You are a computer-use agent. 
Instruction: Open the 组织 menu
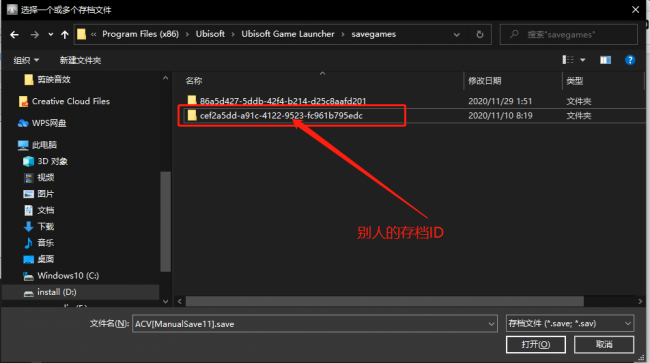(26, 60)
